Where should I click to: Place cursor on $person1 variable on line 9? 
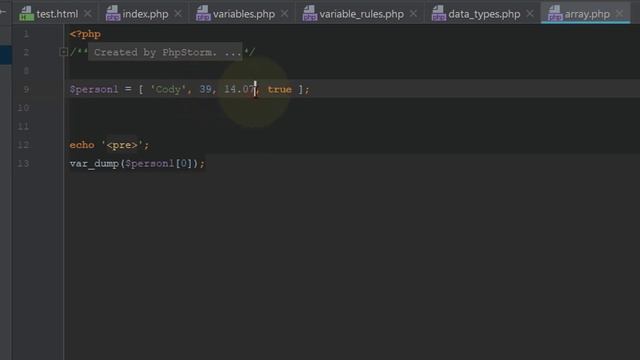coord(94,89)
